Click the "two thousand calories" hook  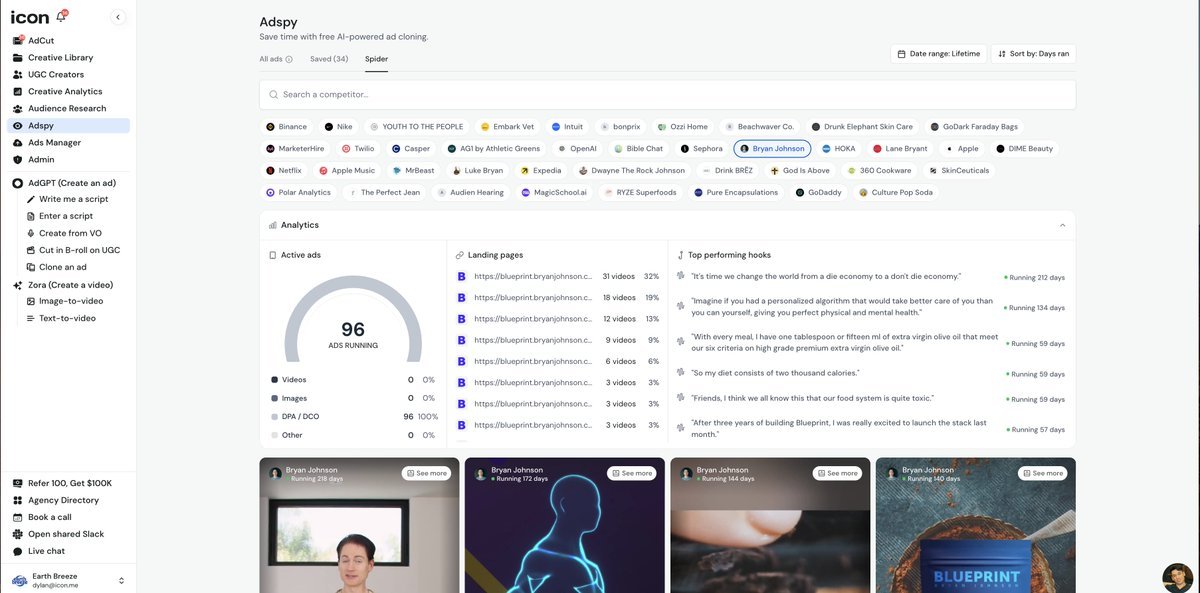775,373
